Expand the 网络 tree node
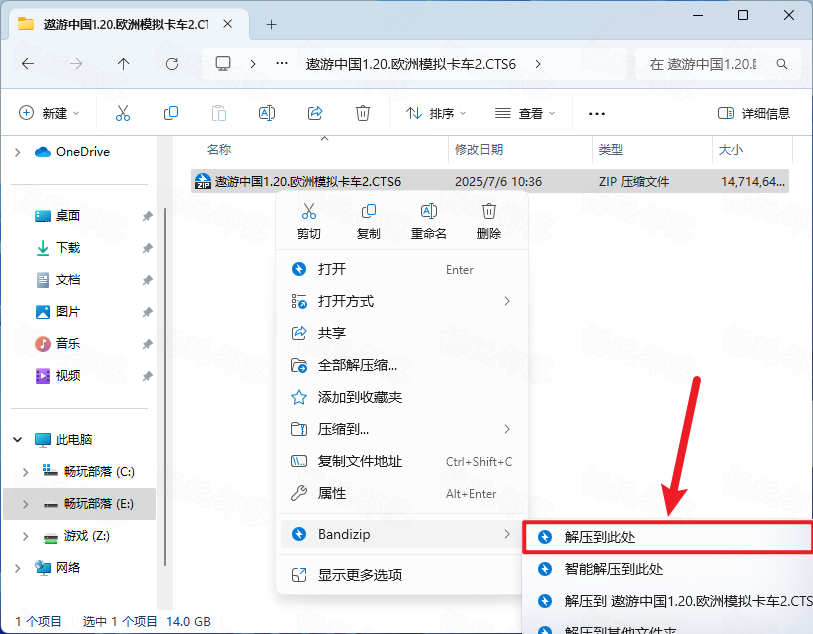Image resolution: width=813 pixels, height=634 pixels. 18,568
